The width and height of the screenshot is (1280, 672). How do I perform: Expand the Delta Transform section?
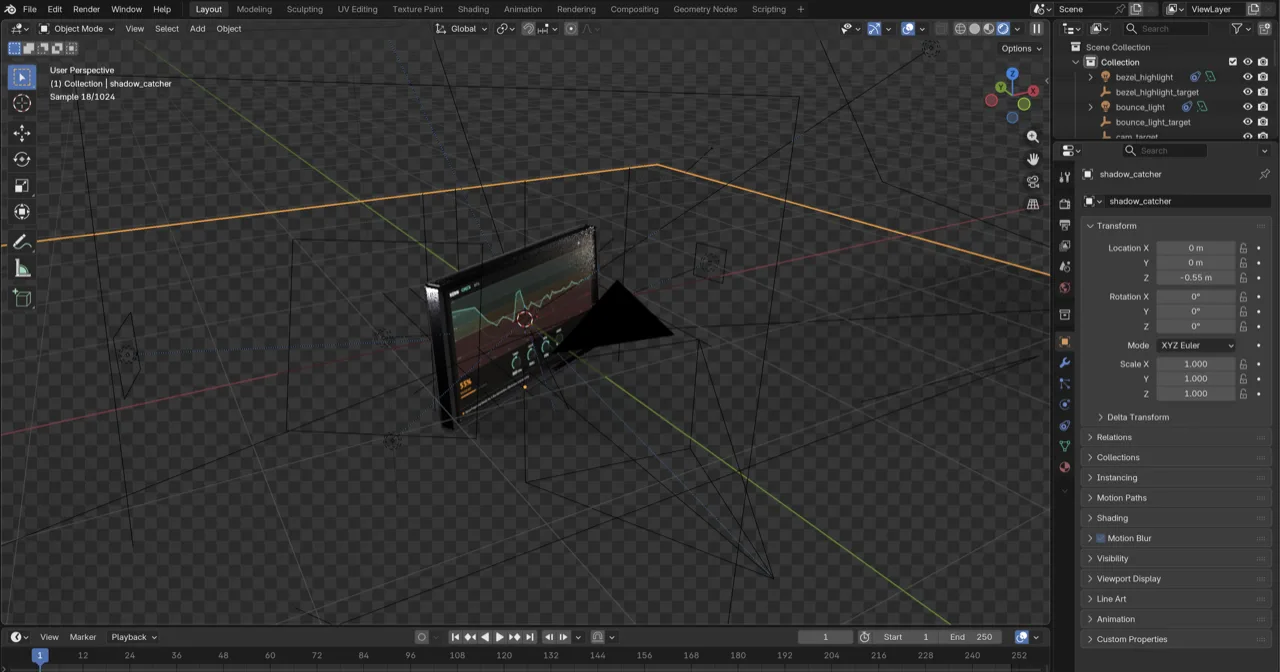click(x=1137, y=417)
